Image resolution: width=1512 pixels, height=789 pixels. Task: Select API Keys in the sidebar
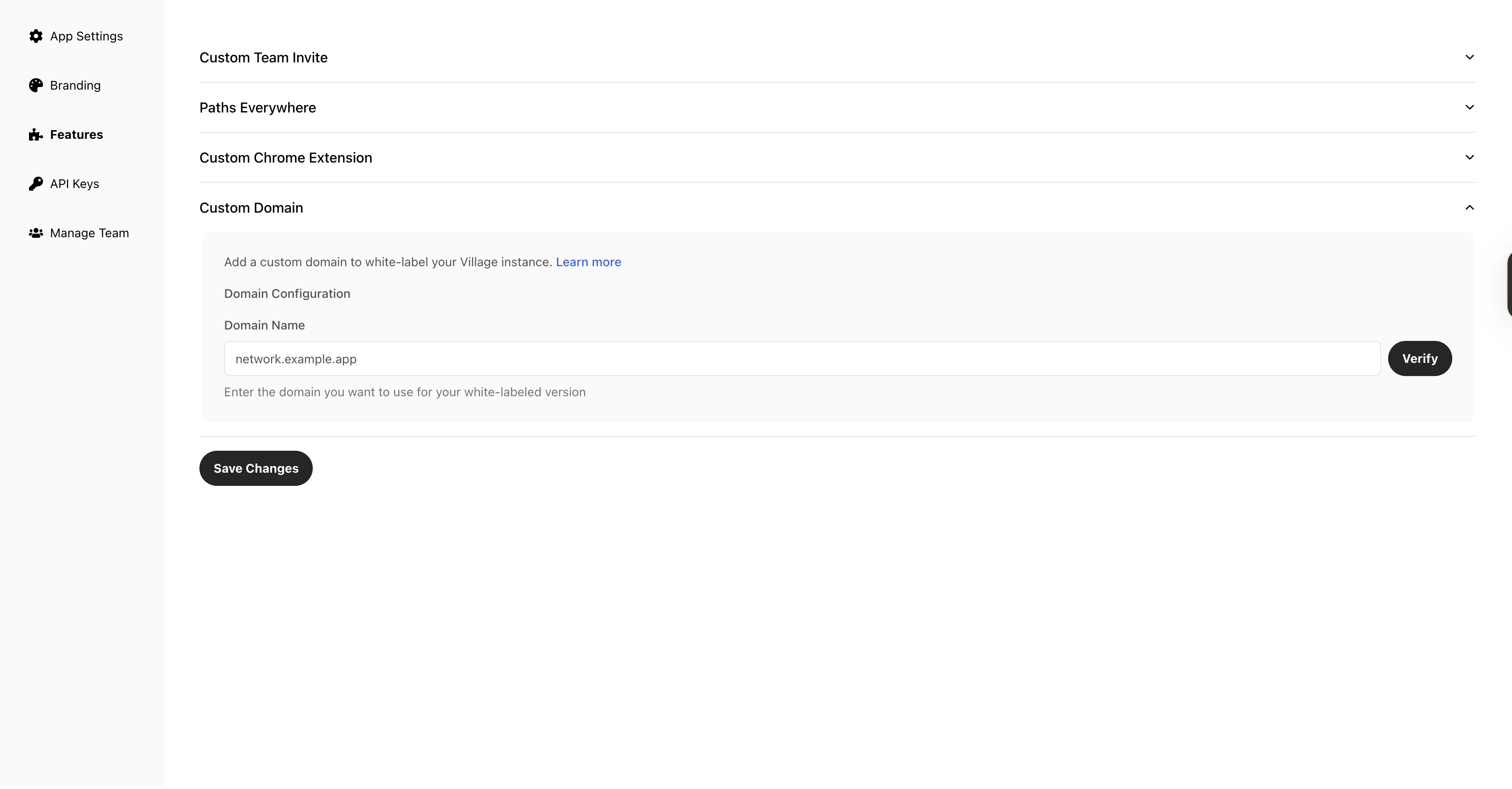pyautogui.click(x=75, y=184)
